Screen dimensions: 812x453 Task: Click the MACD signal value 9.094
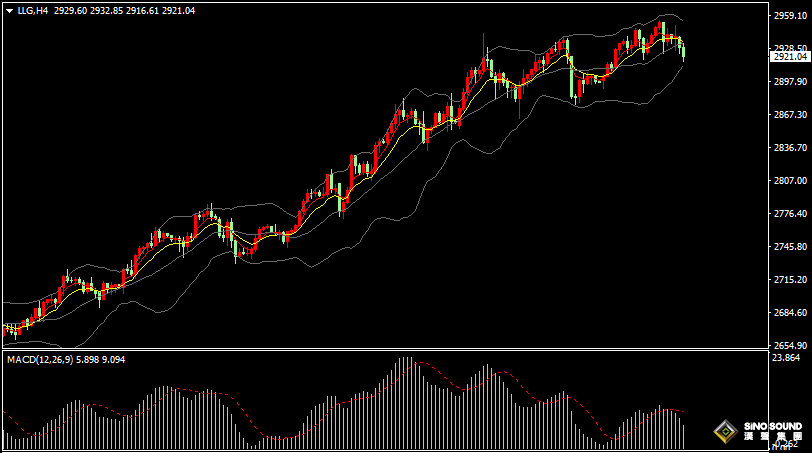coord(113,359)
